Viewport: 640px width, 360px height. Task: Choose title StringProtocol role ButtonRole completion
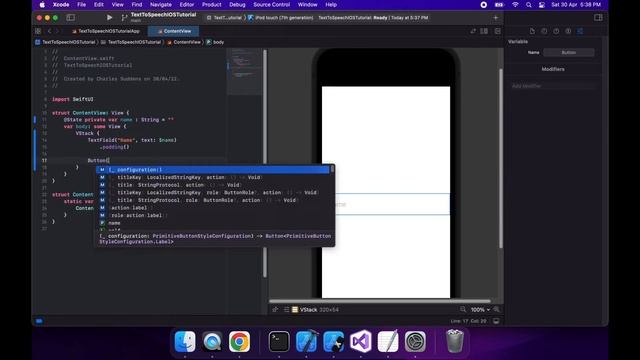(x=213, y=200)
